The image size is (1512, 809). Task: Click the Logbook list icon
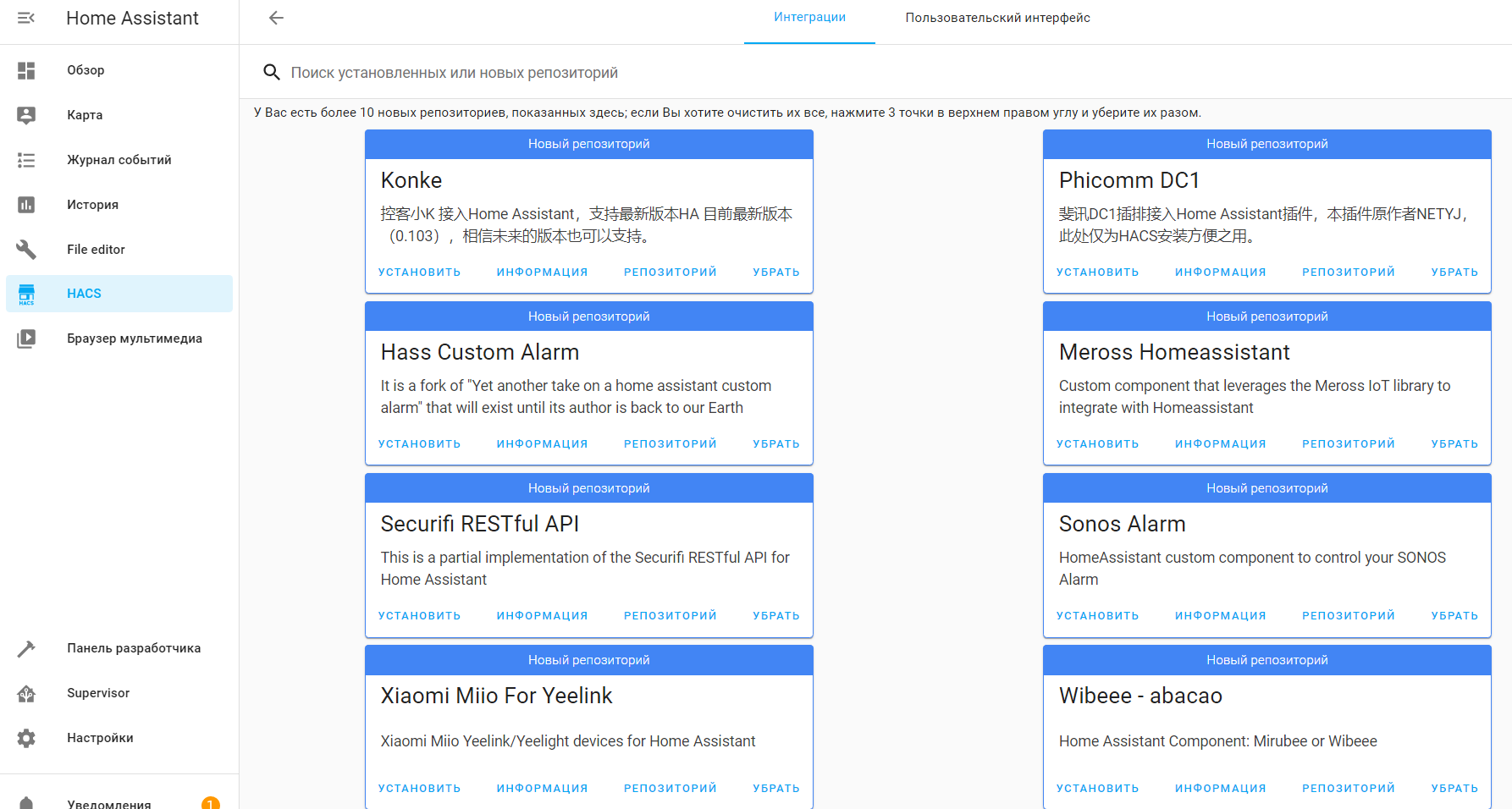point(26,160)
